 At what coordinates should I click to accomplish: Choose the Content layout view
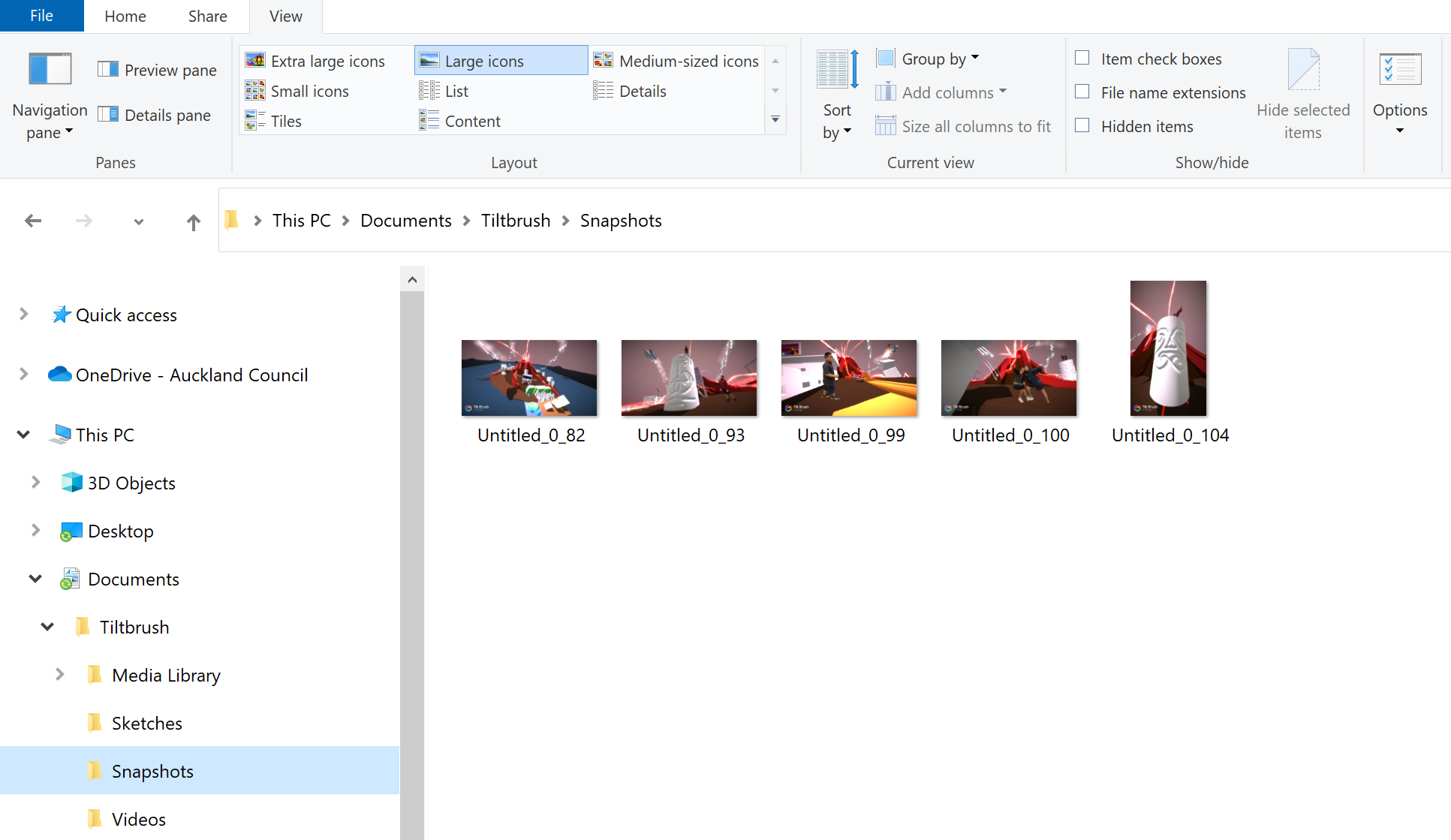[471, 121]
